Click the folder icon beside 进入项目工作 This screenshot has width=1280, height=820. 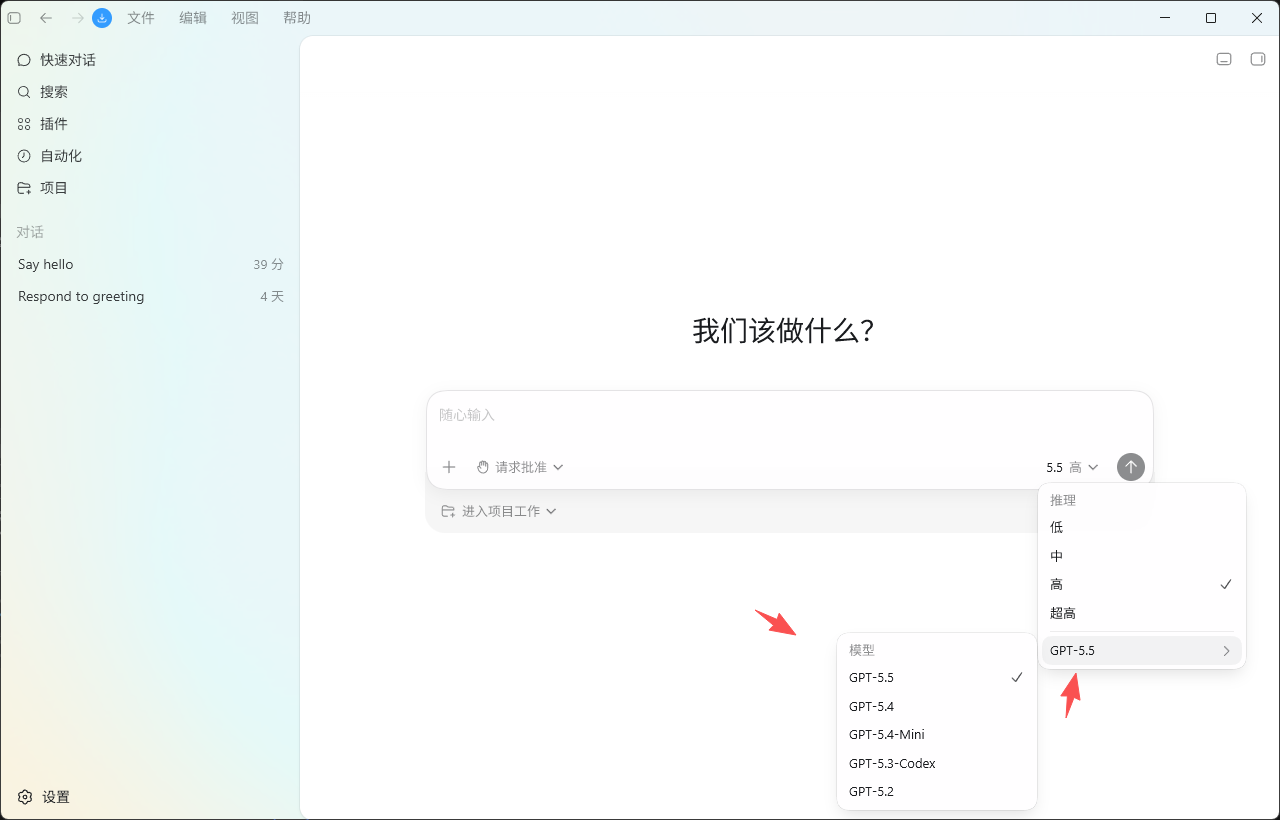[448, 511]
